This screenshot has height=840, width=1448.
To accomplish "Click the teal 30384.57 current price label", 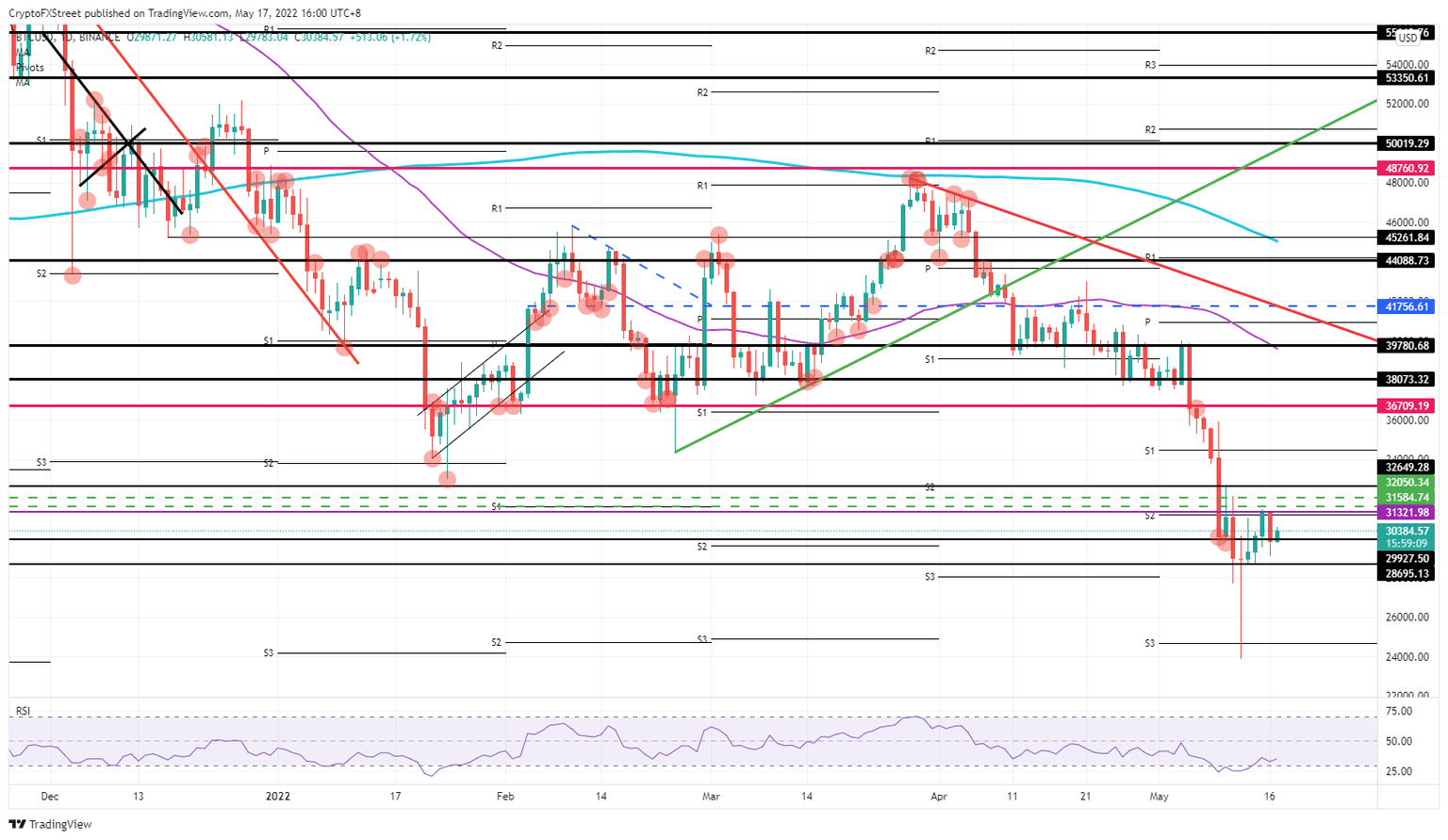I will (1408, 532).
